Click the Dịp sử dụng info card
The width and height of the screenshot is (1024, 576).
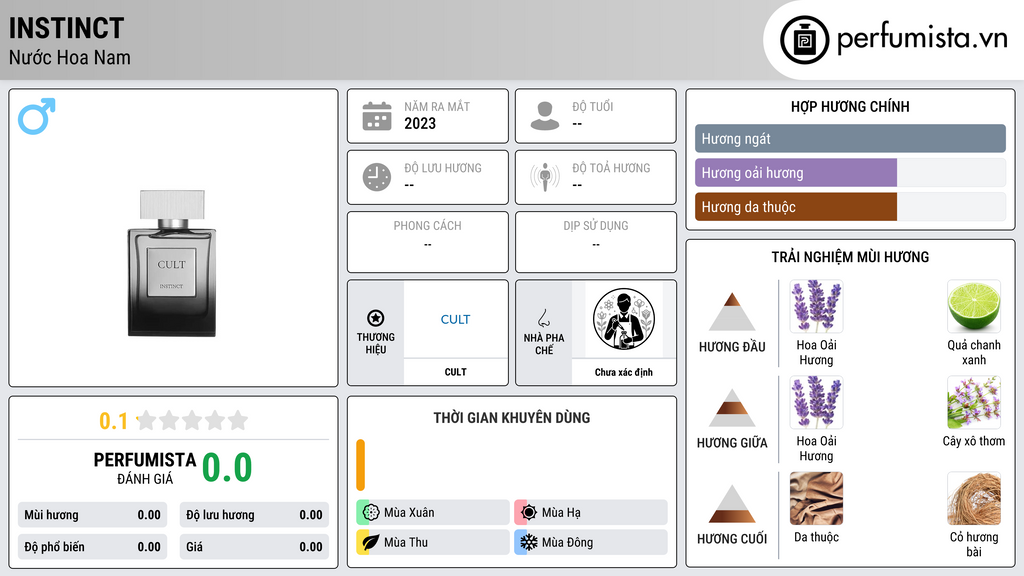596,242
